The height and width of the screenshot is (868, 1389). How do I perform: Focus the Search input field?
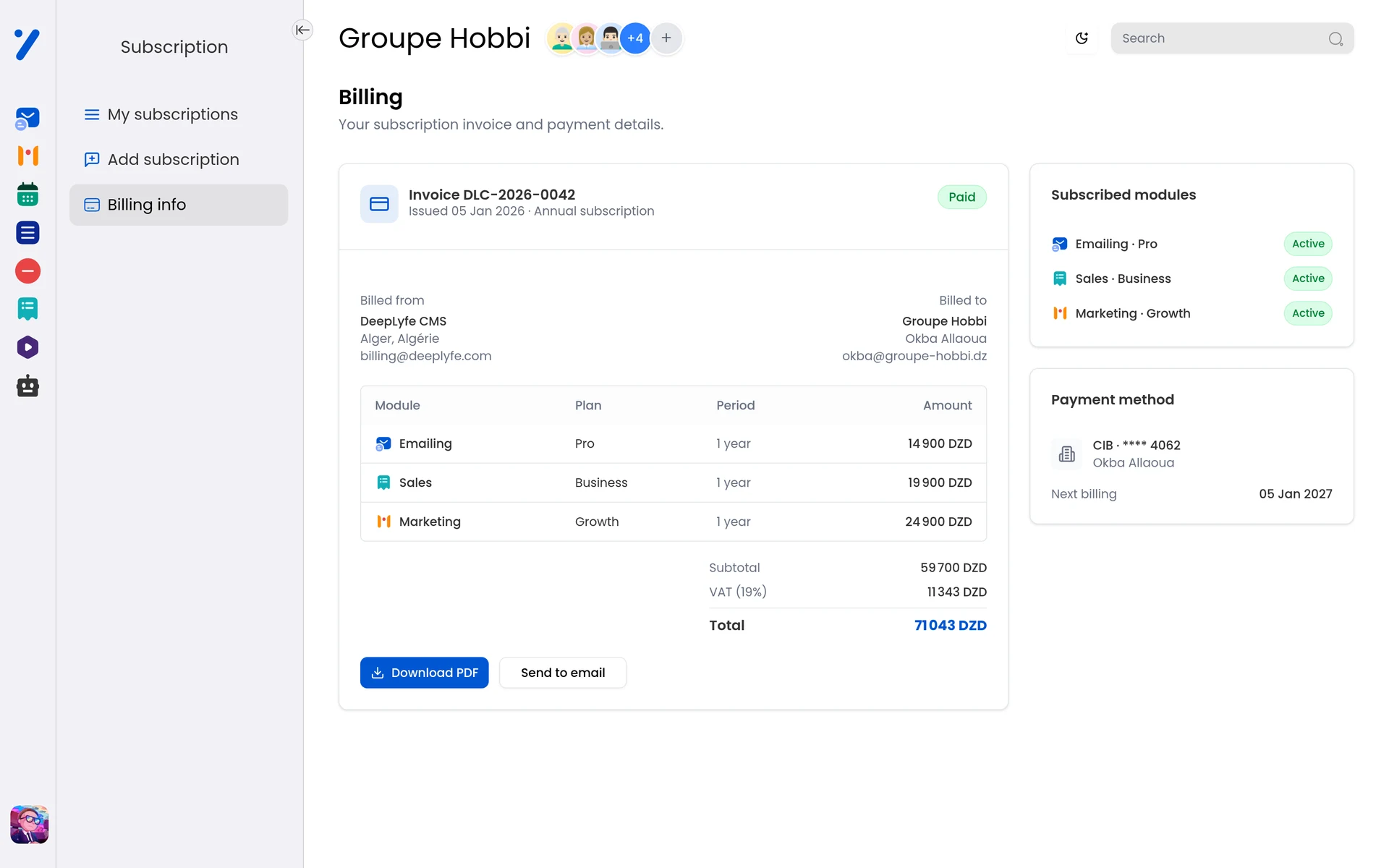[x=1232, y=38]
